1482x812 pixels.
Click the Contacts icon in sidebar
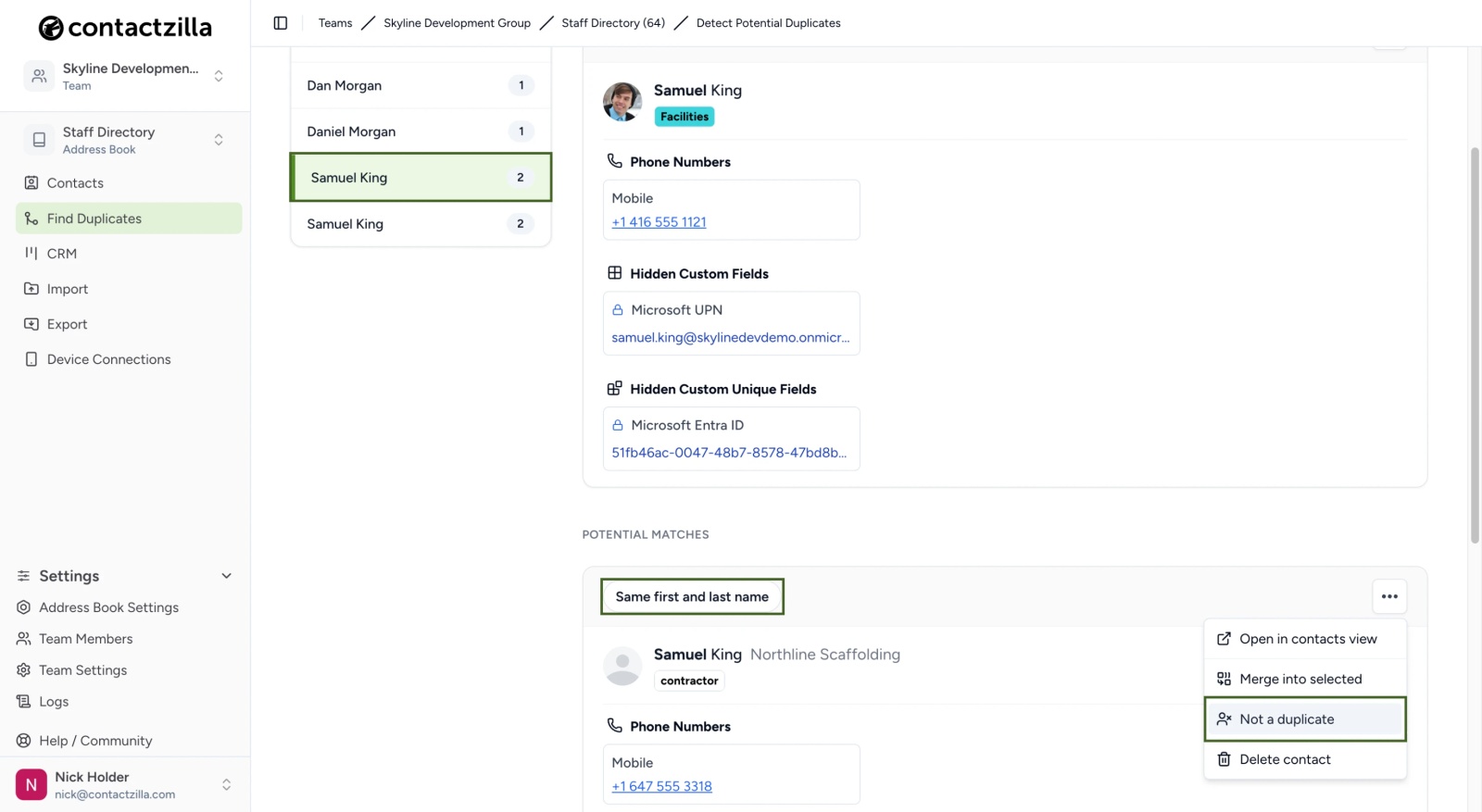(x=31, y=183)
